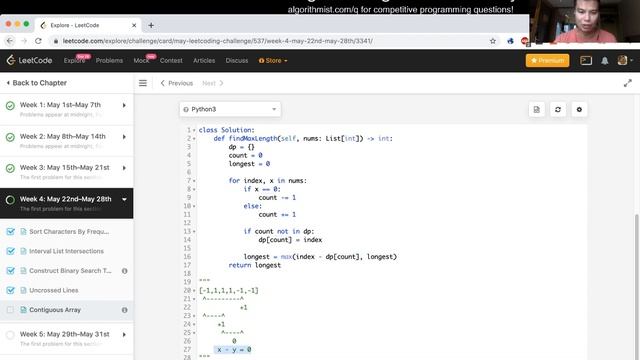The width and height of the screenshot is (640, 360).
Task: Open a new browser tab
Action: coord(151,25)
